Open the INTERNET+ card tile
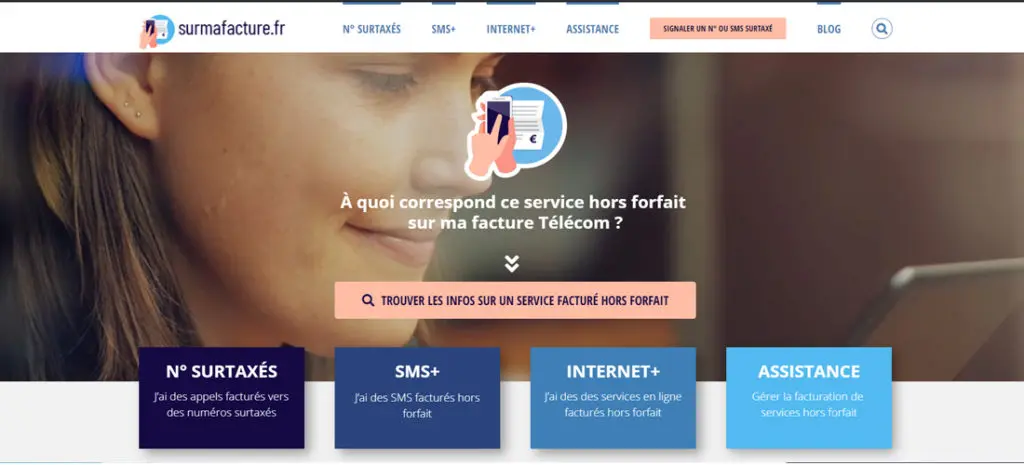 tap(613, 398)
